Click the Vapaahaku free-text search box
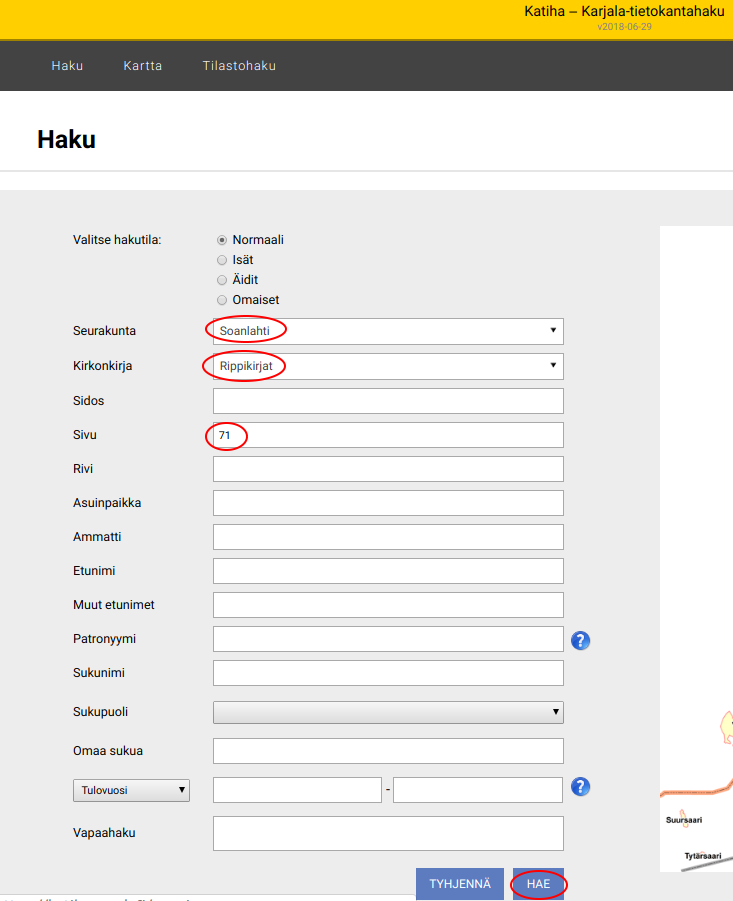Image resolution: width=733 pixels, height=901 pixels. coord(388,833)
